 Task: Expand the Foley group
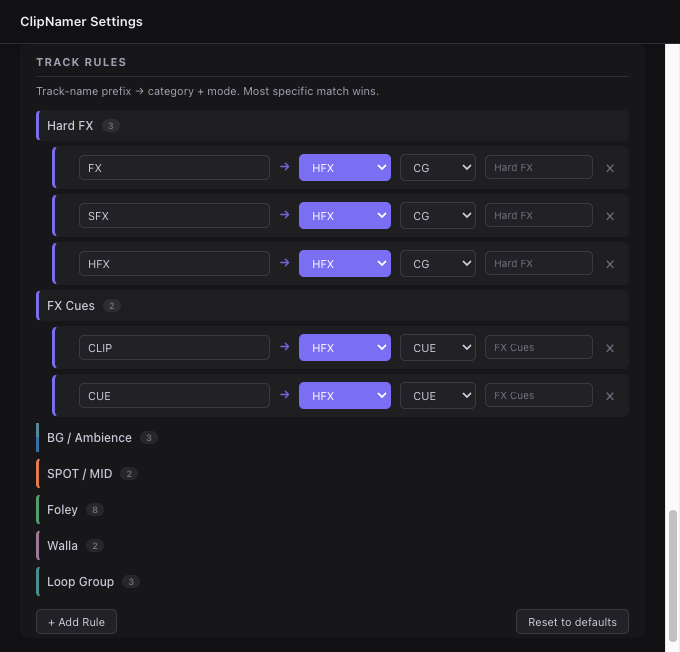[332, 510]
